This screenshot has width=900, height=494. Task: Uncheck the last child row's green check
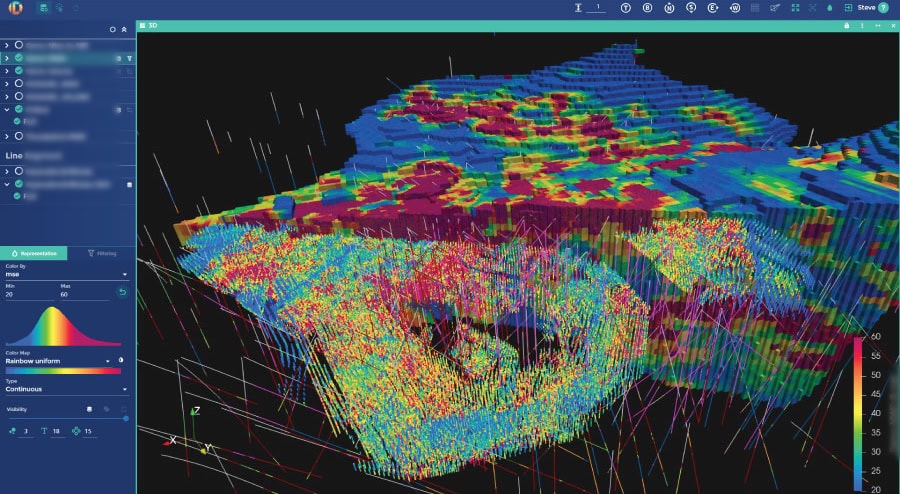coord(17,196)
